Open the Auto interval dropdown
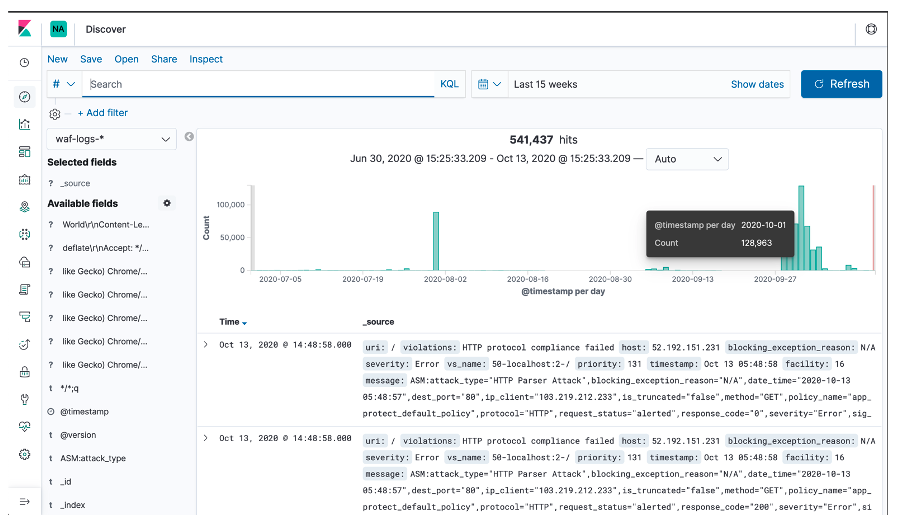The image size is (903, 524). click(688, 159)
